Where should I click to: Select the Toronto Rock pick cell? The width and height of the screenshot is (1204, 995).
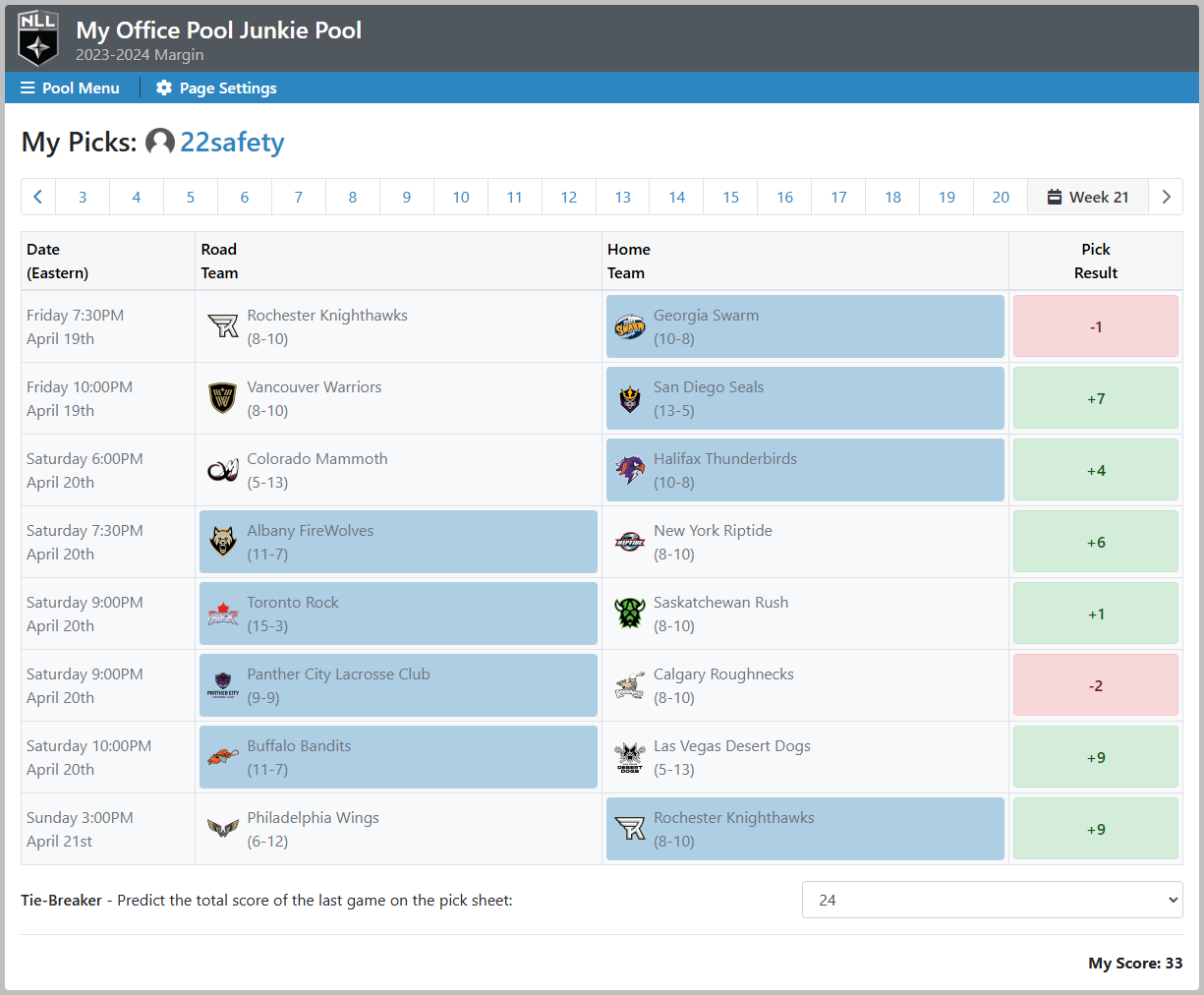pyautogui.click(x=398, y=614)
